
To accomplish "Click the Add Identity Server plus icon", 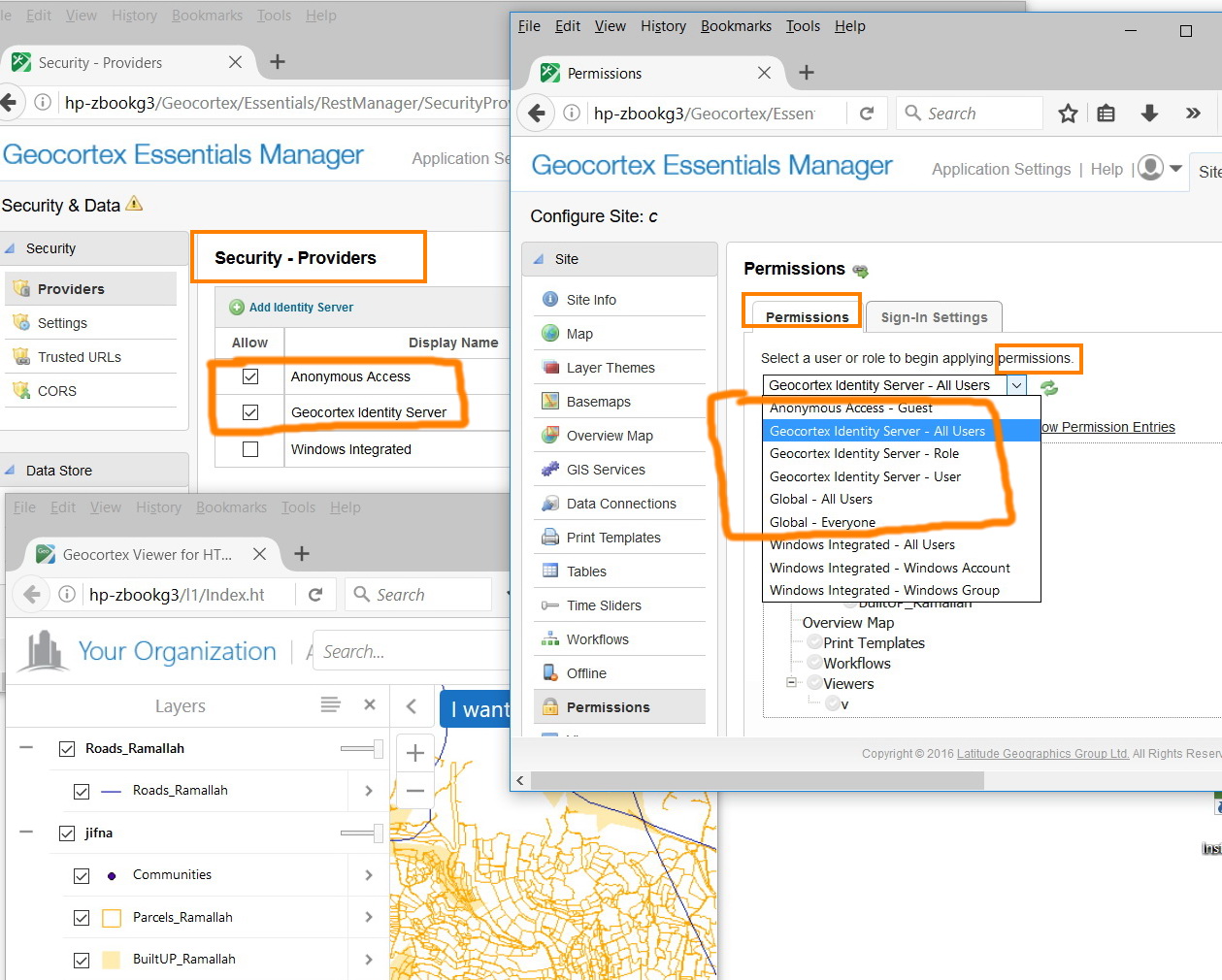I will click(x=237, y=308).
